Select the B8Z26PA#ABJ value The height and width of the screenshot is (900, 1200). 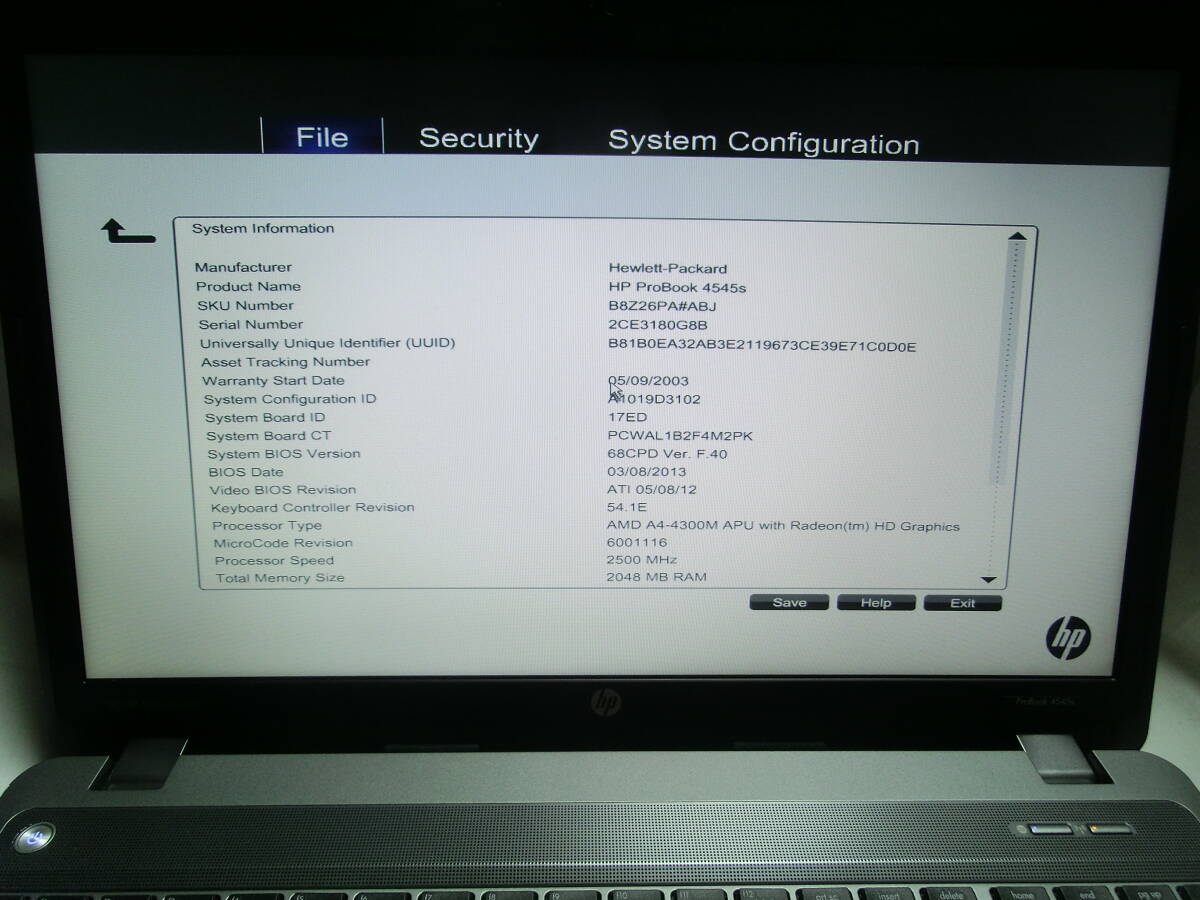click(662, 306)
